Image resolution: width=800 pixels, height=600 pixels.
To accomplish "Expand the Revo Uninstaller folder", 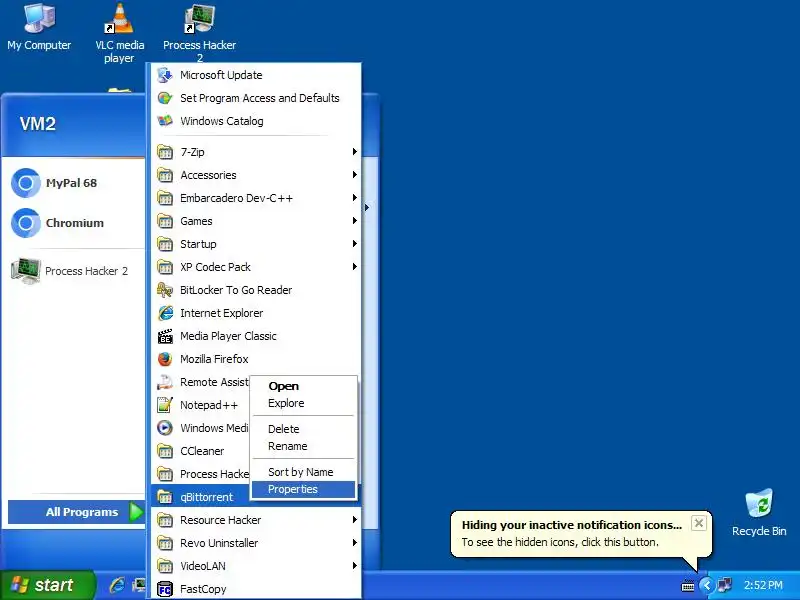I will (256, 543).
